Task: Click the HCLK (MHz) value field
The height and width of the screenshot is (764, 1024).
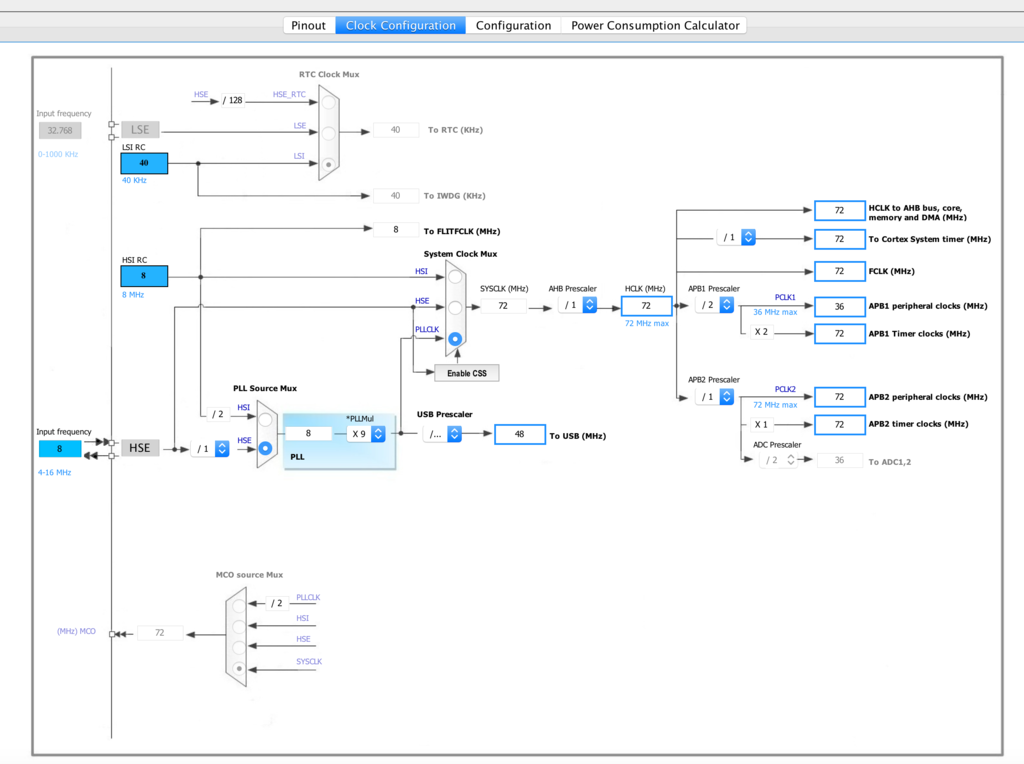Action: point(647,306)
